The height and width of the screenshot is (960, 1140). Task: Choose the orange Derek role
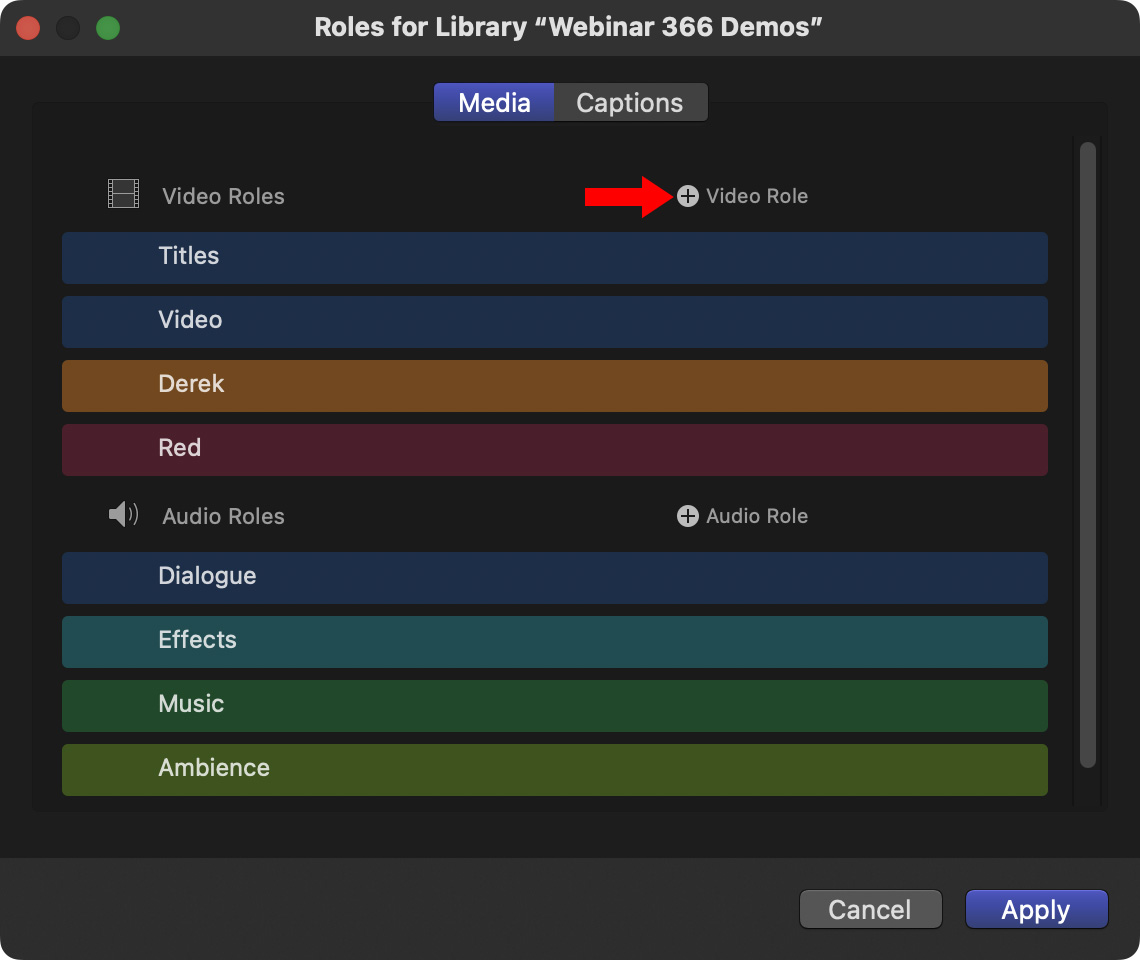click(554, 385)
